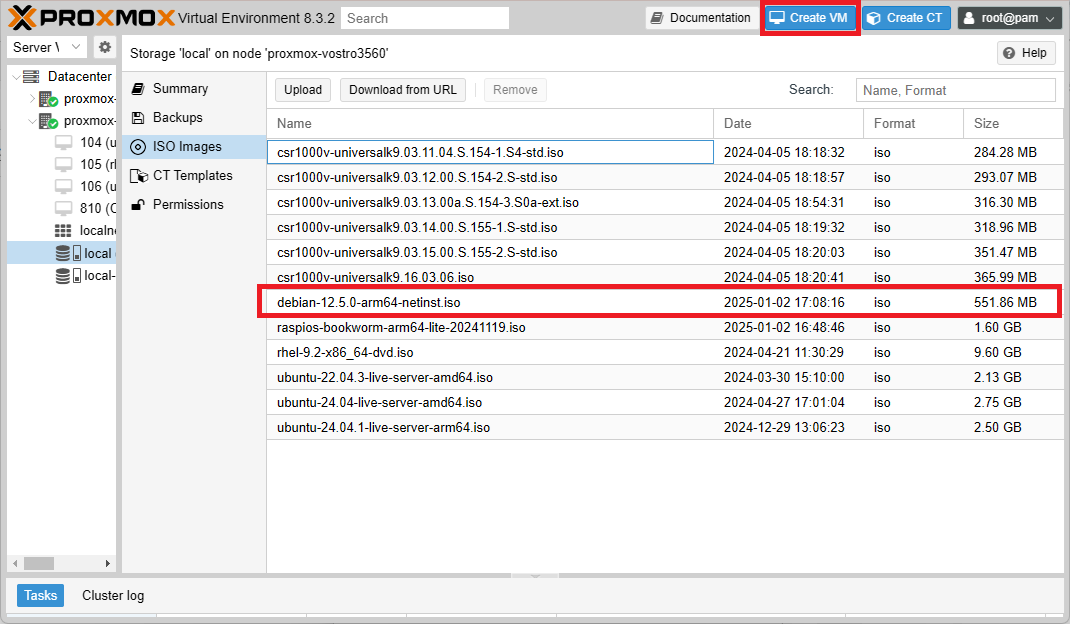This screenshot has height=625, width=1070.
Task: Sort by the Size column header
Action: point(1013,123)
